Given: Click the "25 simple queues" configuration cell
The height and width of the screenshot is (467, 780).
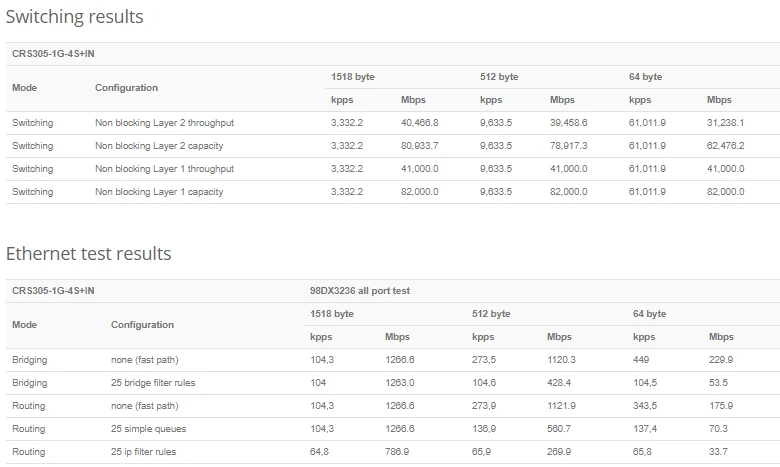Looking at the screenshot, I should 148,429.
